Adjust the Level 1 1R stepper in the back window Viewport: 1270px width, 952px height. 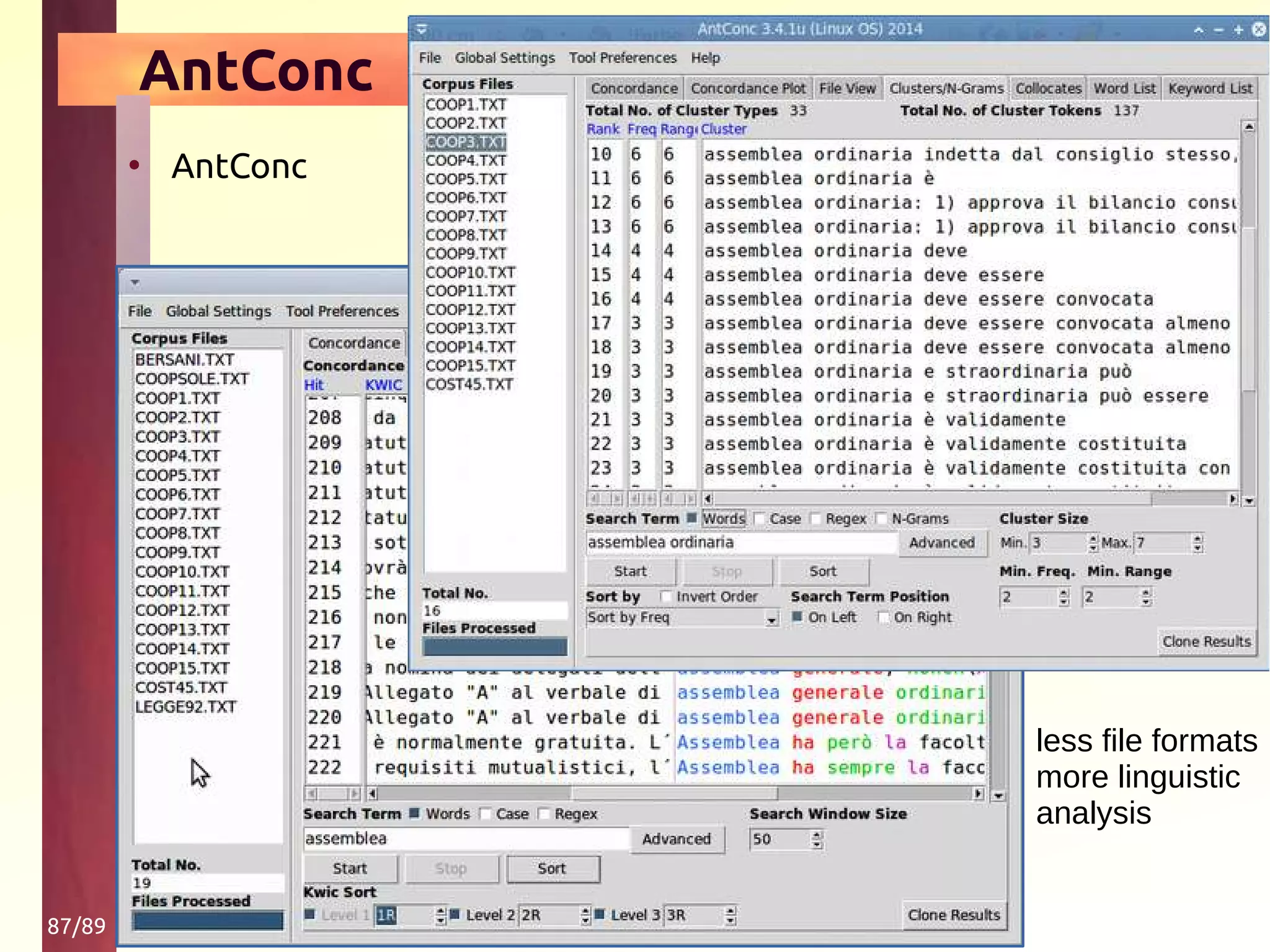tap(440, 915)
